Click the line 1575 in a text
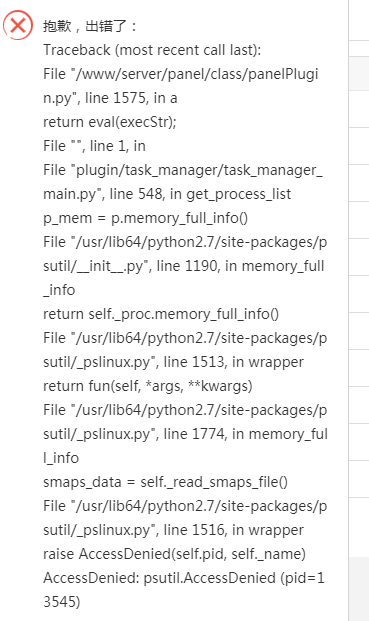The image size is (369, 621). (110, 98)
